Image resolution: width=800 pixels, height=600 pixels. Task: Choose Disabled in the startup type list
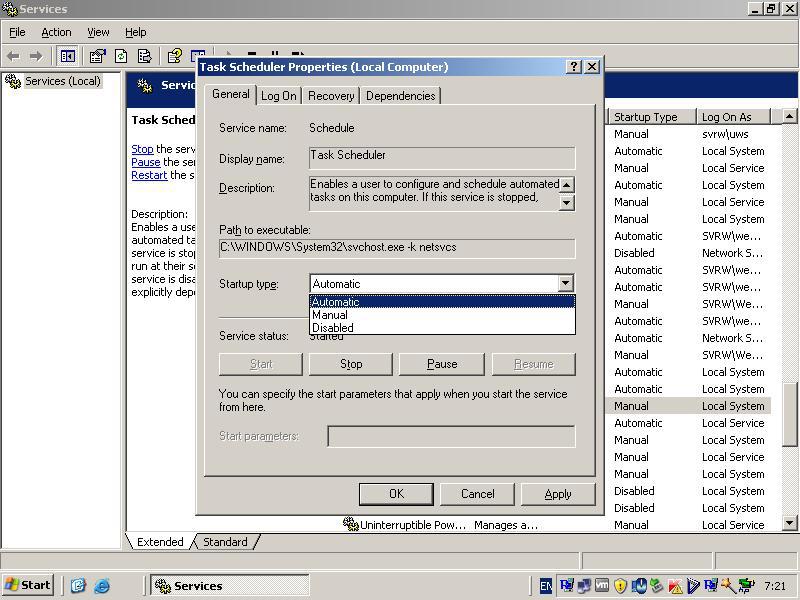tap(442, 328)
